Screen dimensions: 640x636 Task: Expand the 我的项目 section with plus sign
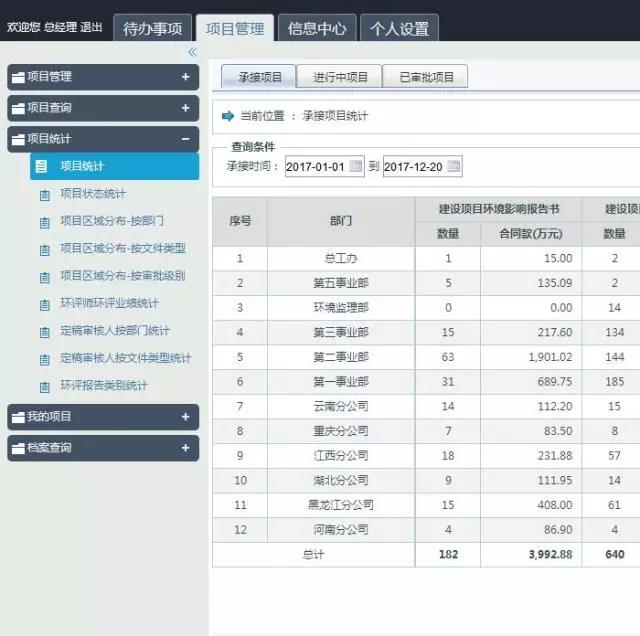tap(185, 417)
